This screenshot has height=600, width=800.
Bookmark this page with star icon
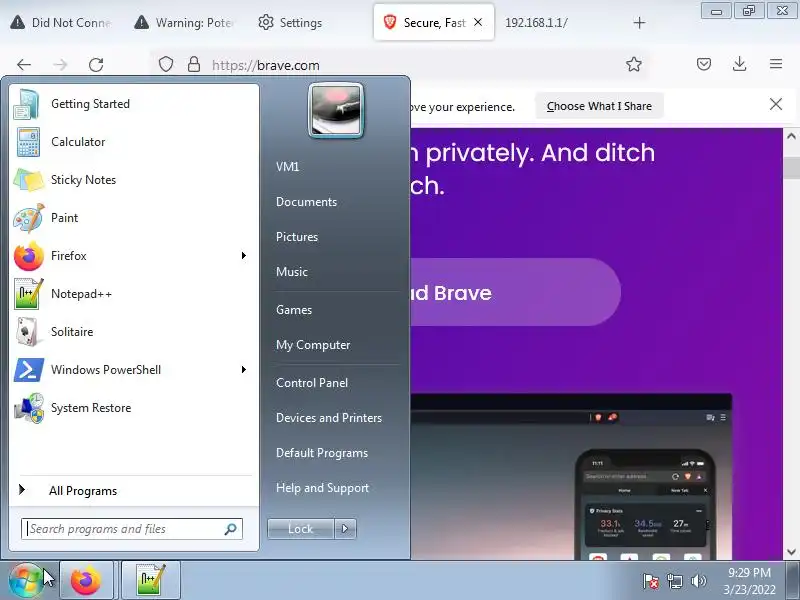634,64
